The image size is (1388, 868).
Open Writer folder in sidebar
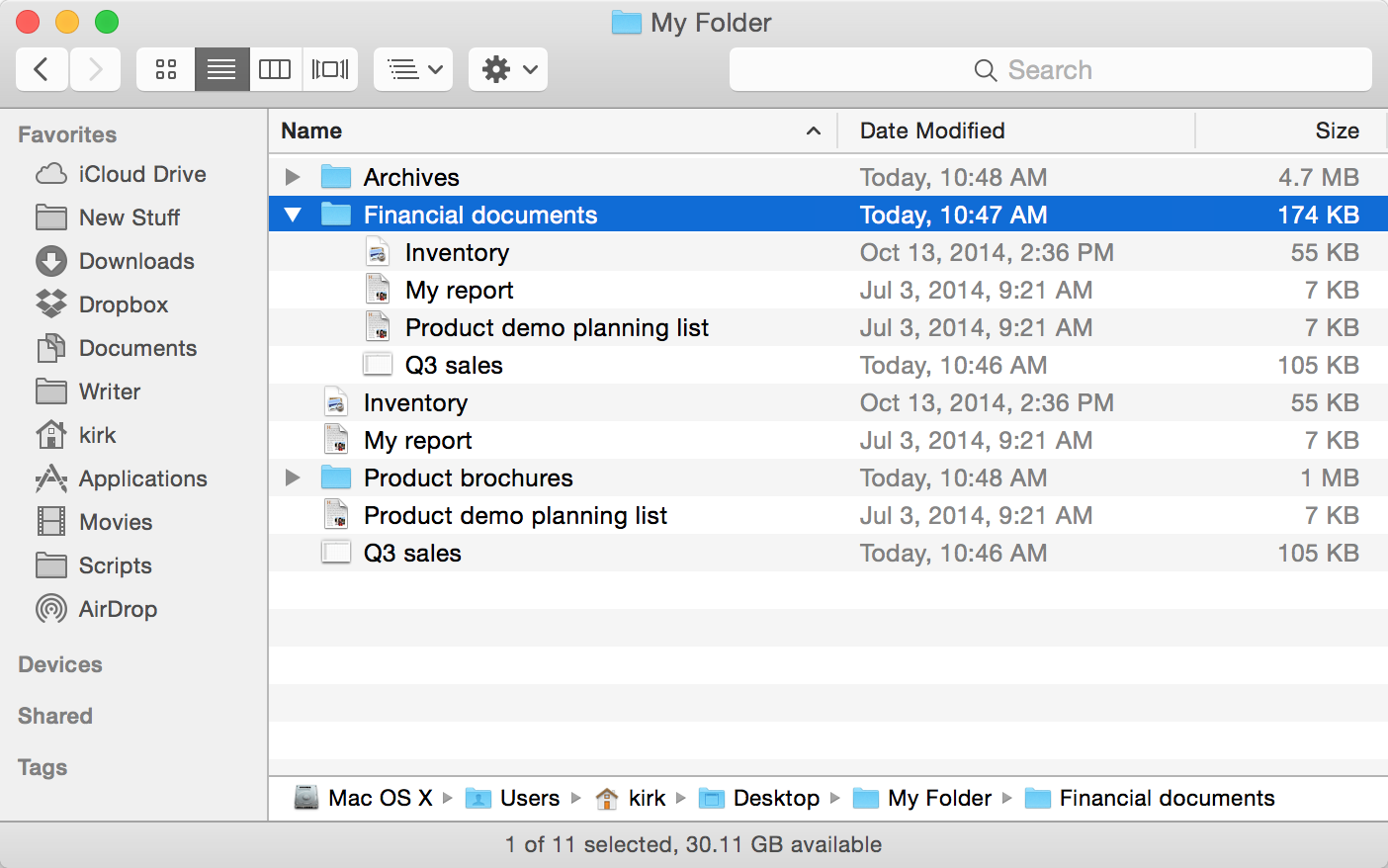click(88, 391)
